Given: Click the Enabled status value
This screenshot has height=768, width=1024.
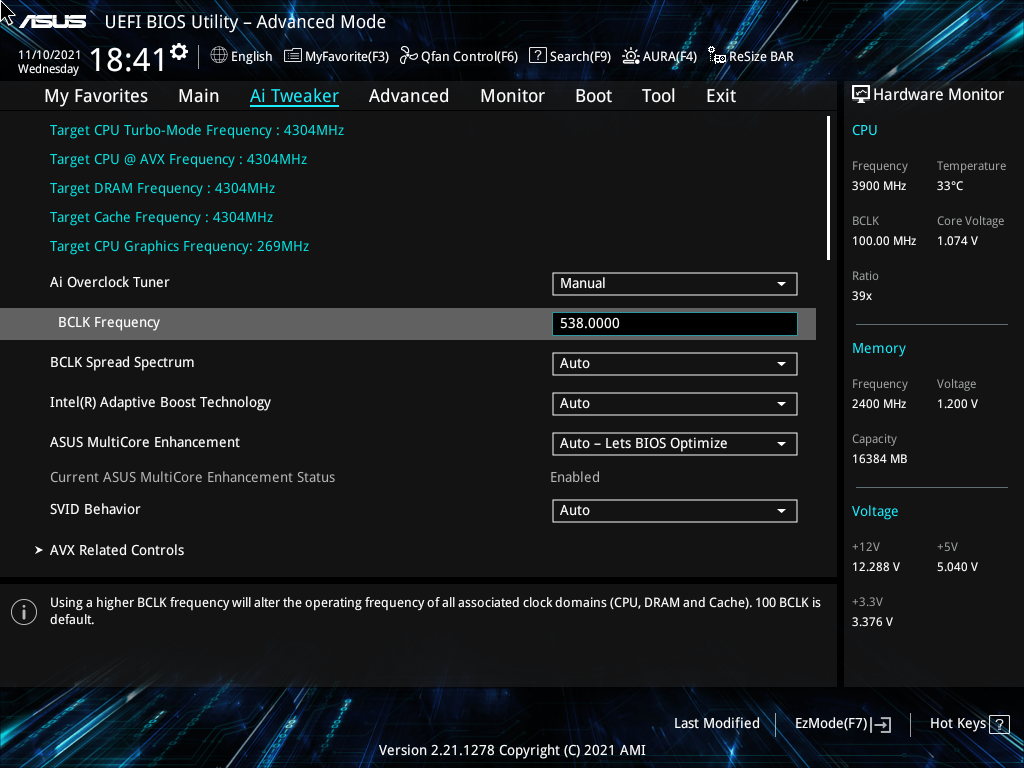Looking at the screenshot, I should (575, 477).
